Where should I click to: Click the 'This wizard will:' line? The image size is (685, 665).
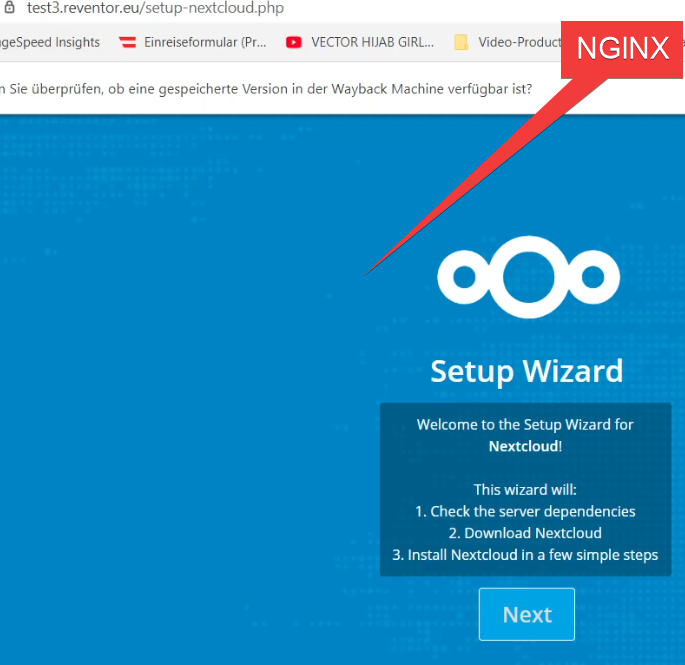click(525, 490)
